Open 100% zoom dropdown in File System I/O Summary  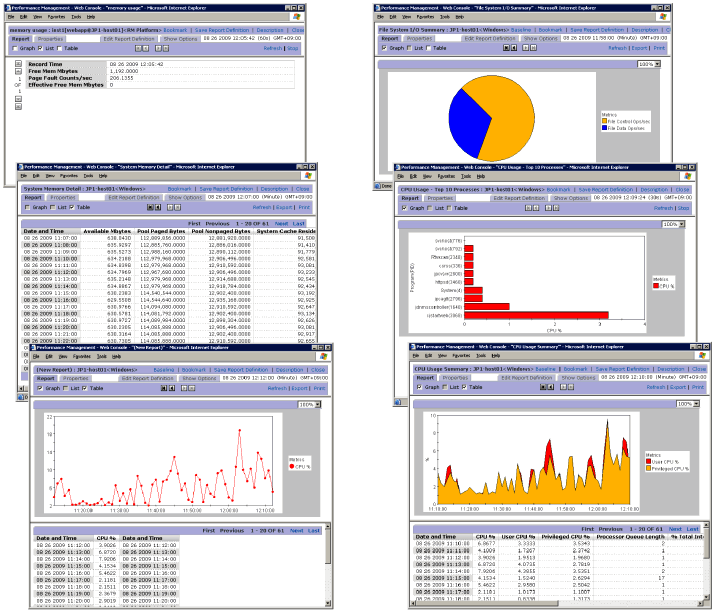tap(649, 64)
